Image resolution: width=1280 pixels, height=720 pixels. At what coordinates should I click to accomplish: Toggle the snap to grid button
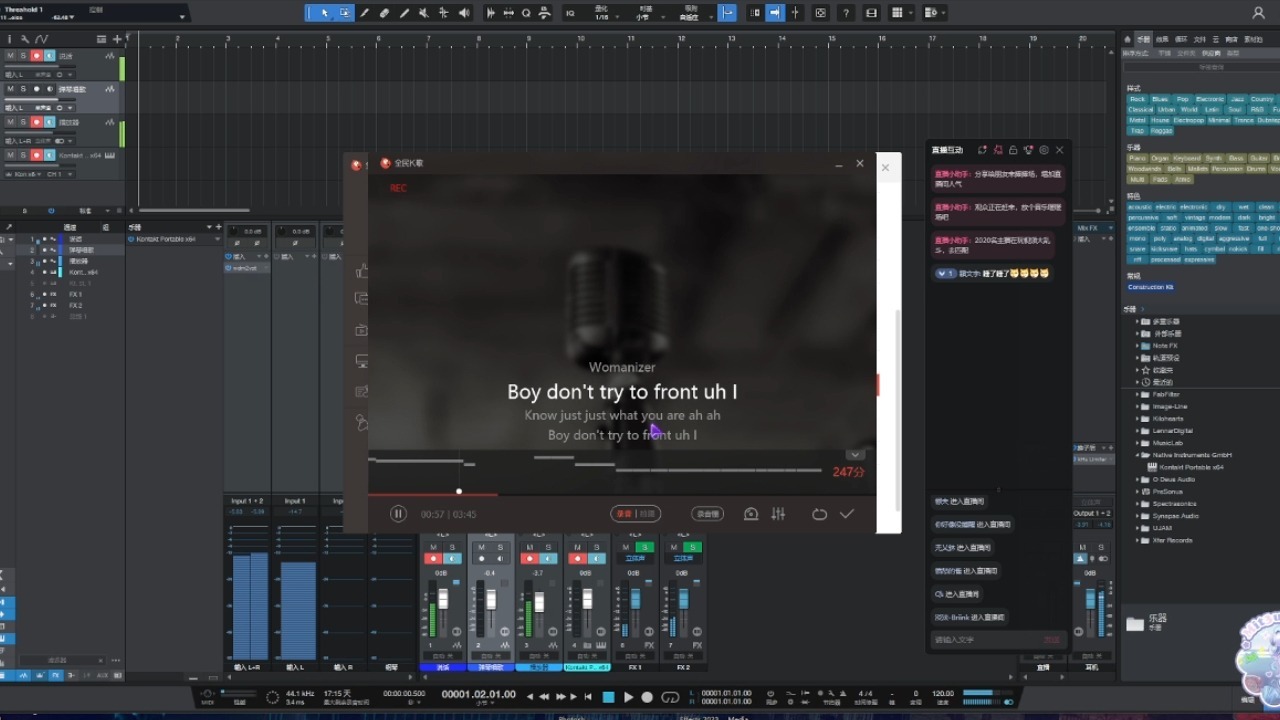[728, 13]
